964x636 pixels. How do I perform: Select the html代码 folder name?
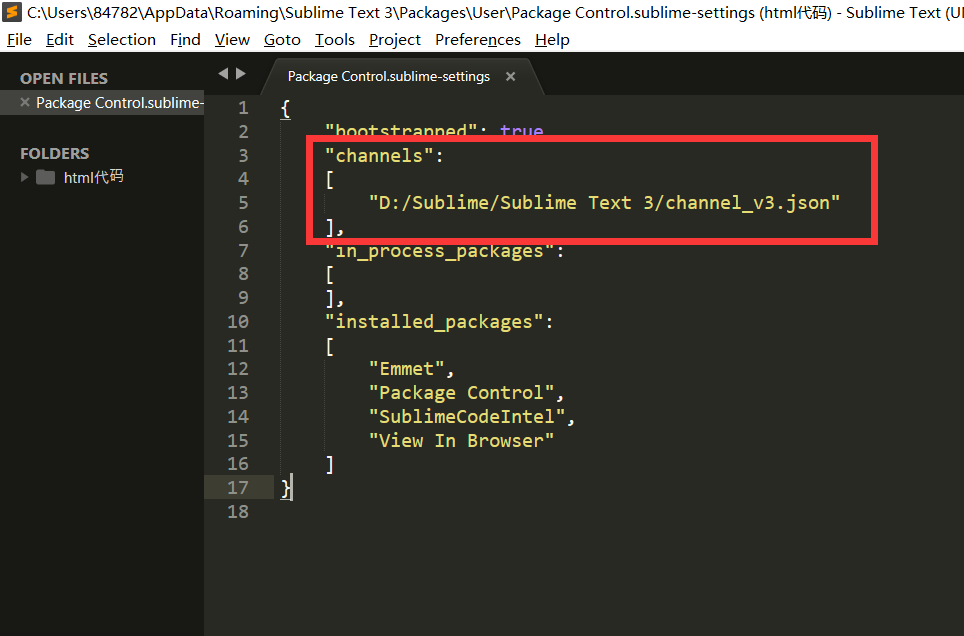[93, 177]
